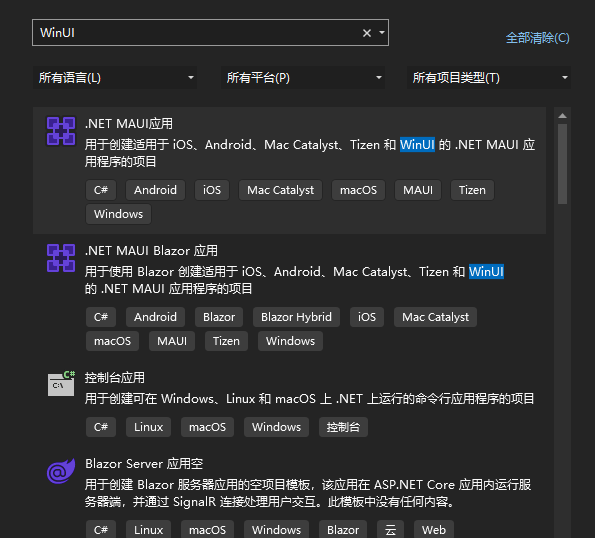Click the Web tag under Blazor Server 应用空
The image size is (595, 538).
434,529
